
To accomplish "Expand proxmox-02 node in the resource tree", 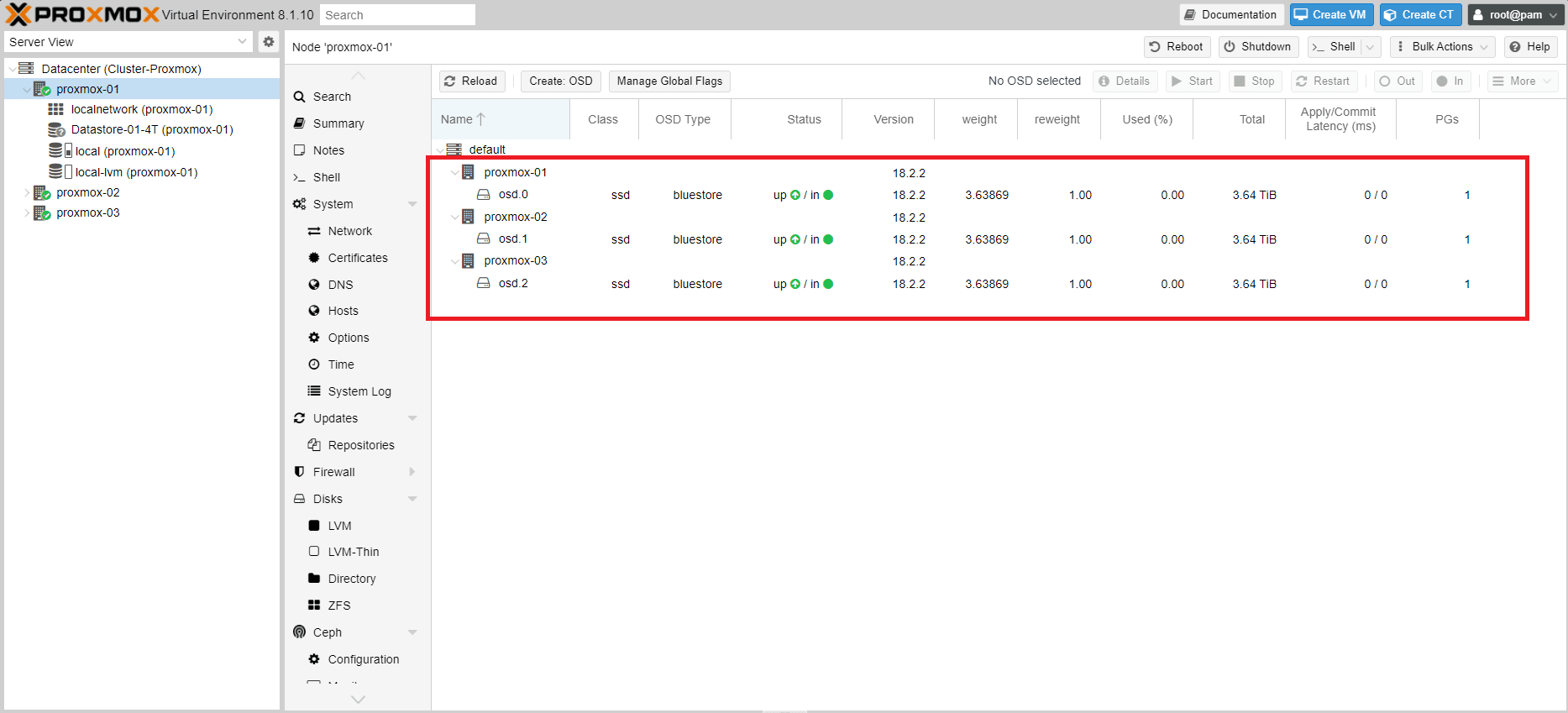I will [x=27, y=192].
